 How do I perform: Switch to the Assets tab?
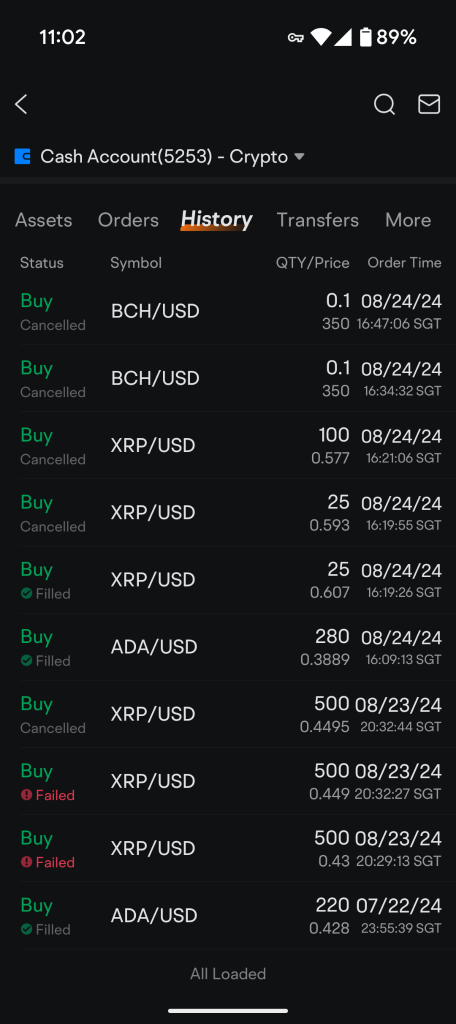click(x=44, y=220)
